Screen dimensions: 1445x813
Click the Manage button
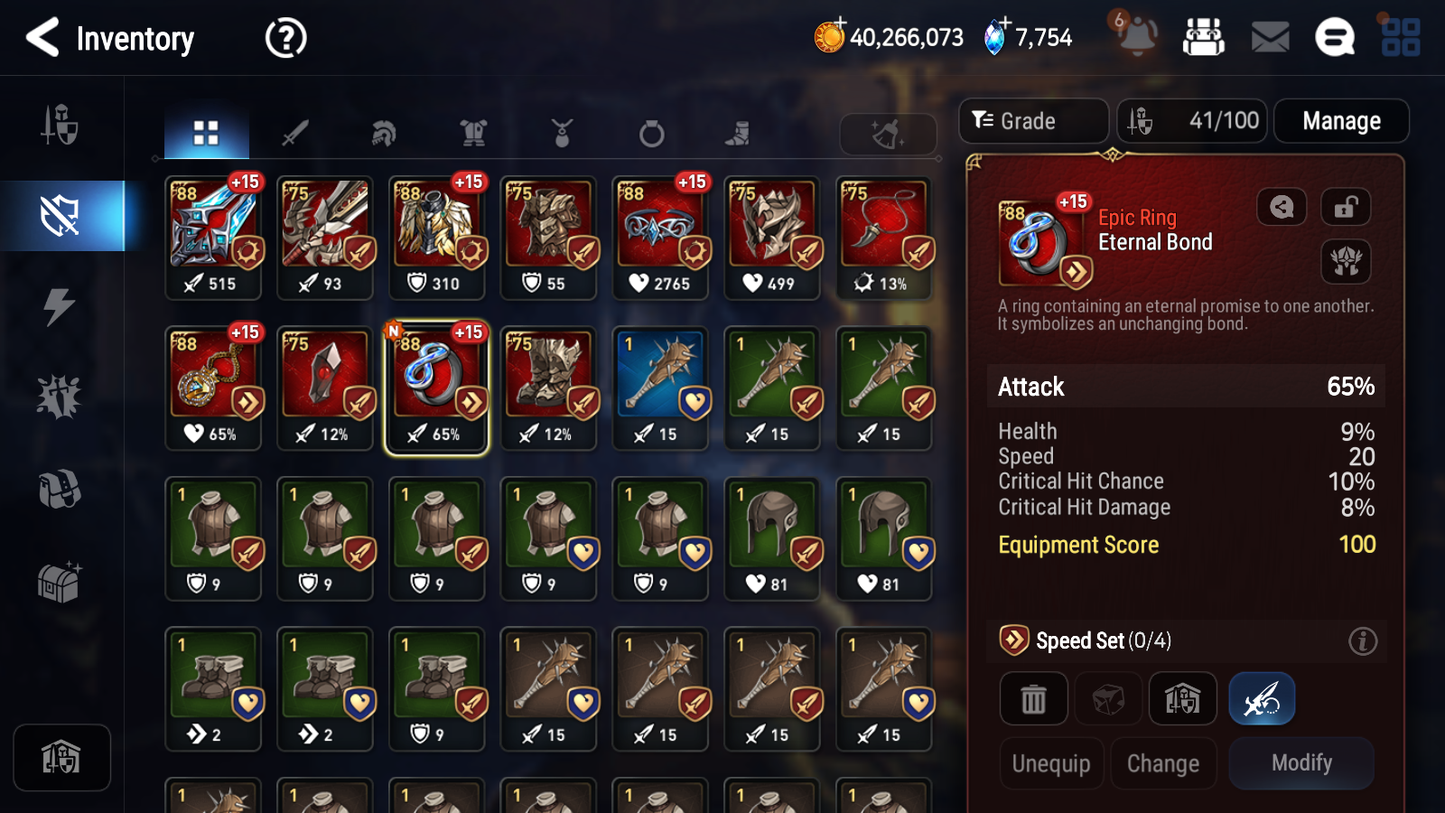tap(1341, 121)
